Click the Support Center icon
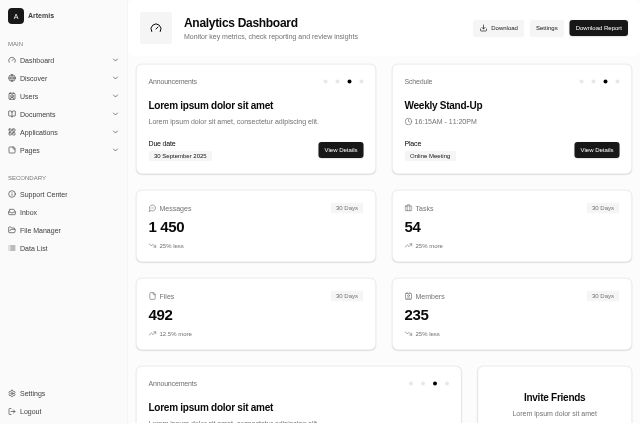The image size is (640, 424). coord(12,194)
